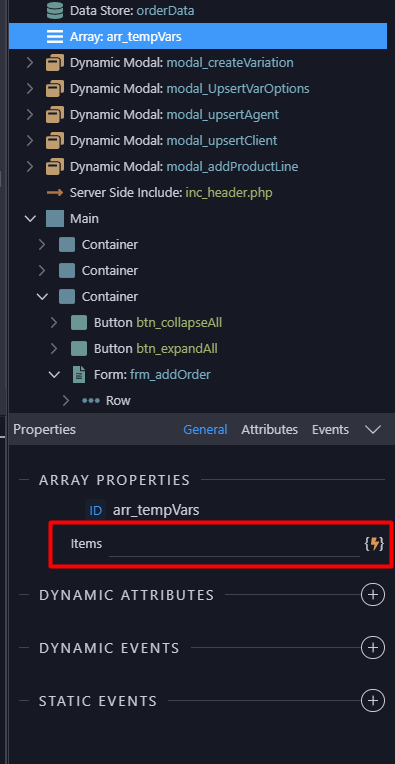
Task: Click the Form frm_addOrder document icon
Action: coord(78,374)
